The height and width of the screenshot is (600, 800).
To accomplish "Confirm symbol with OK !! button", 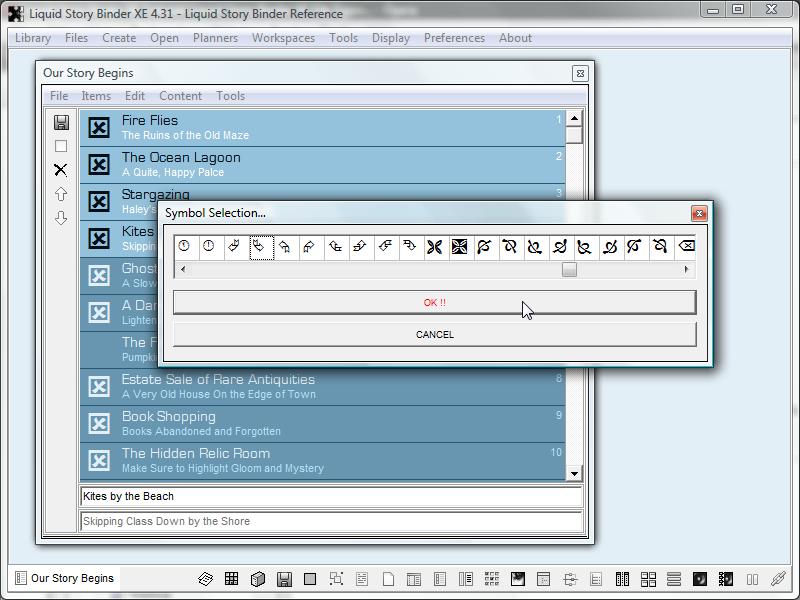I will (434, 302).
